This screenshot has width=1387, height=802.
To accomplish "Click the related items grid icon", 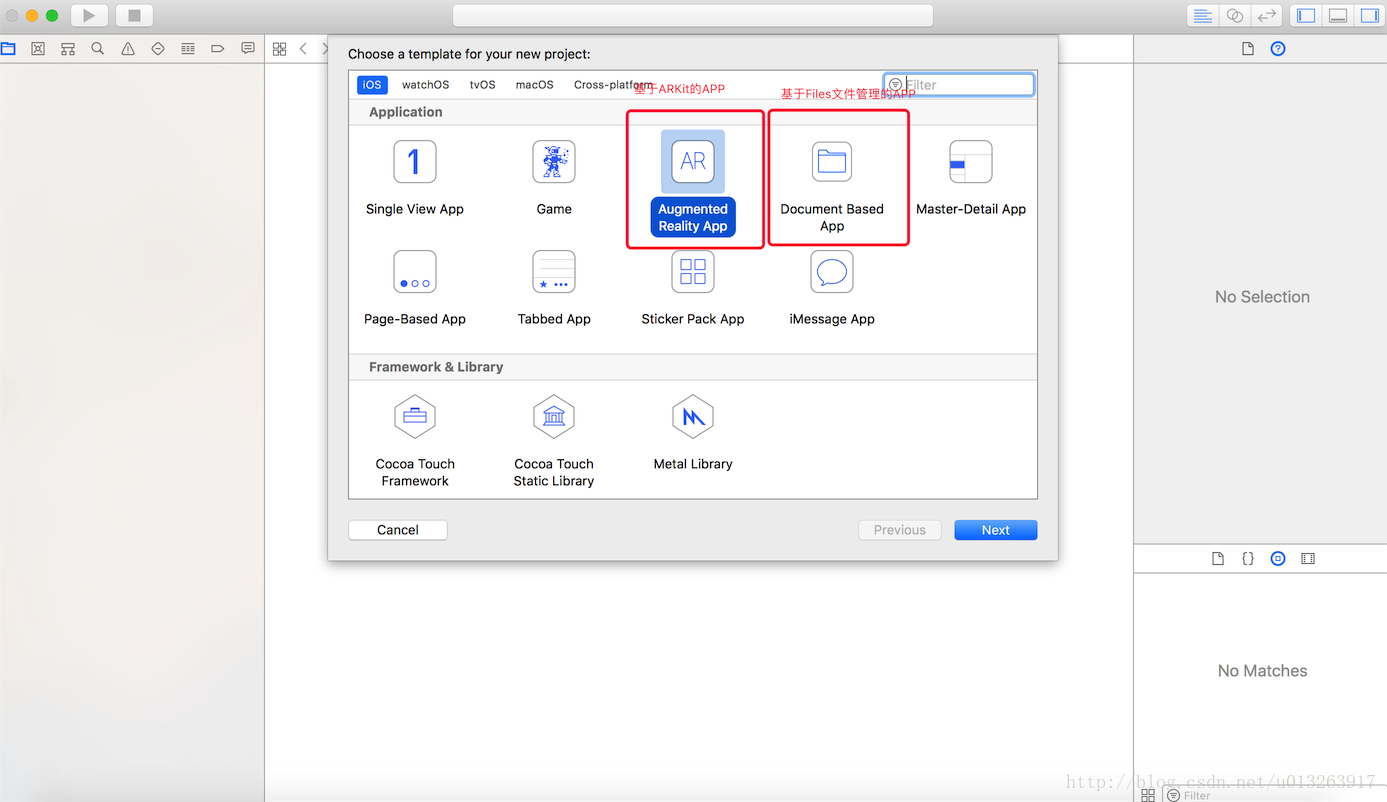I will [280, 48].
